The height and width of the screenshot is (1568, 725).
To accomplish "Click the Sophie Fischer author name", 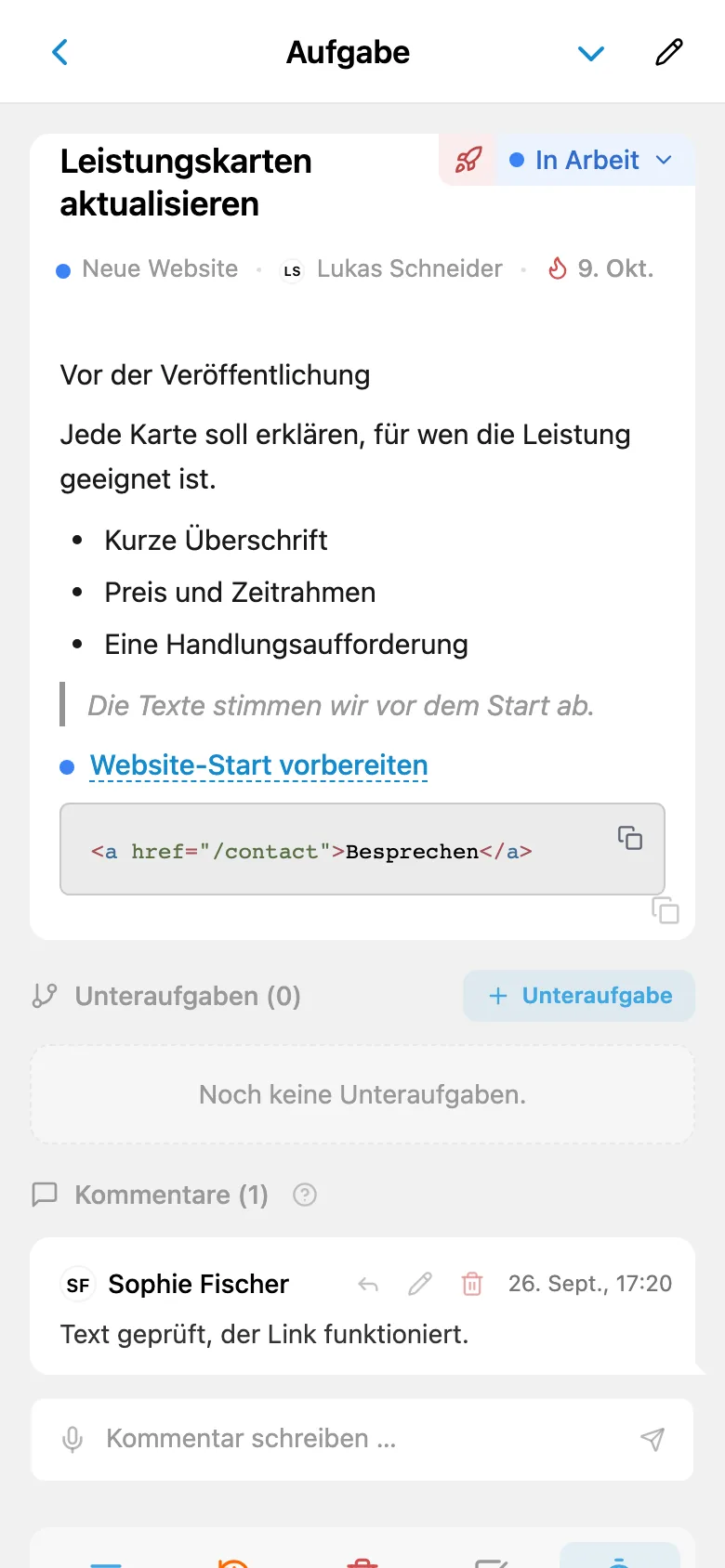I will pyautogui.click(x=198, y=1284).
